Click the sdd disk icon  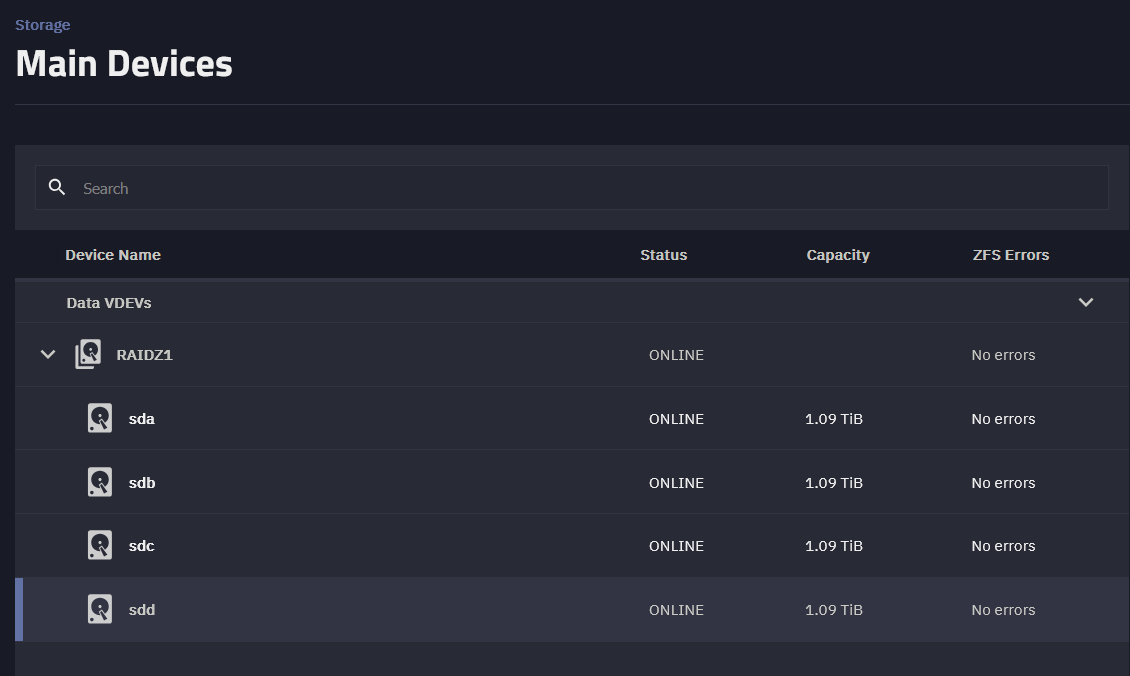pyautogui.click(x=99, y=609)
